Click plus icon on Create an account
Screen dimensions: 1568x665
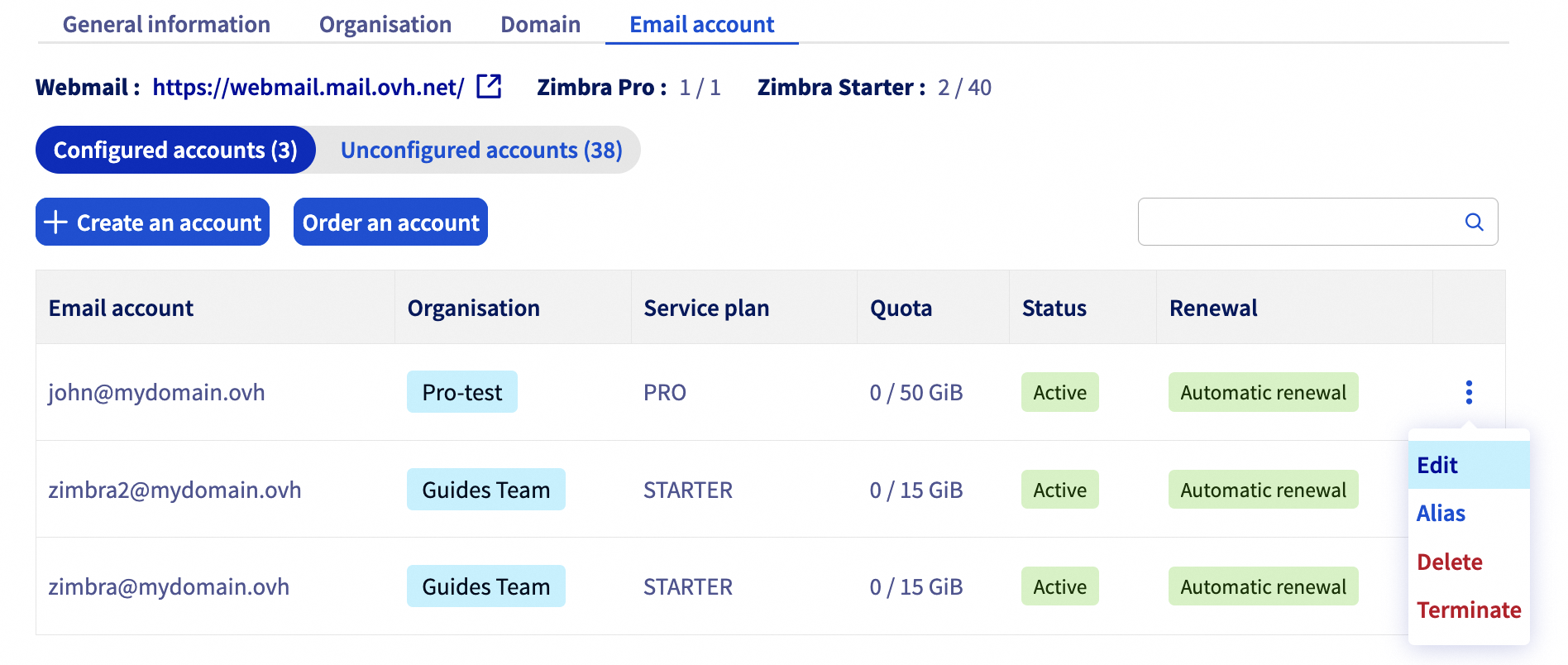click(x=55, y=222)
